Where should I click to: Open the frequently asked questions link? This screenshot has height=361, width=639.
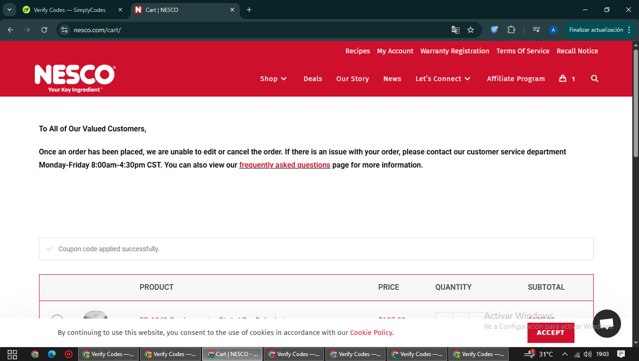click(284, 165)
